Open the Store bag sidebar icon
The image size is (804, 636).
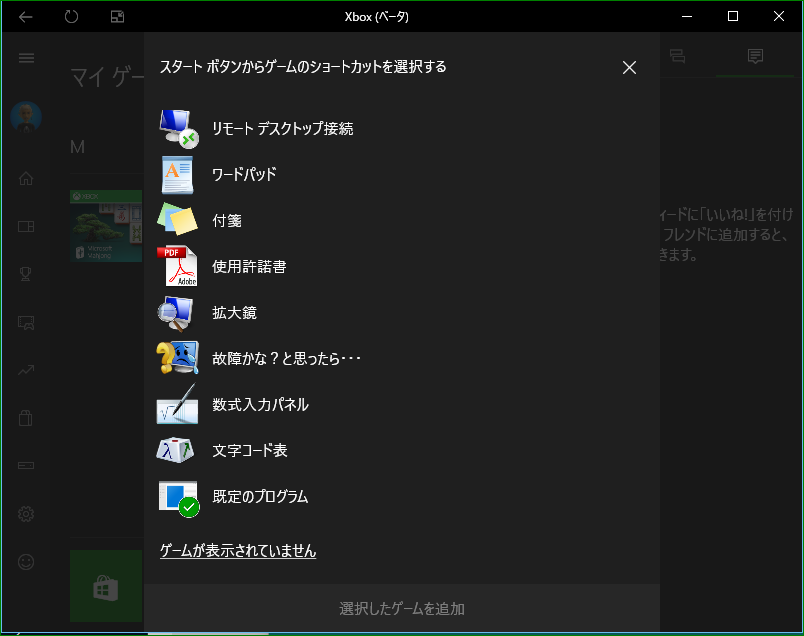(26, 418)
